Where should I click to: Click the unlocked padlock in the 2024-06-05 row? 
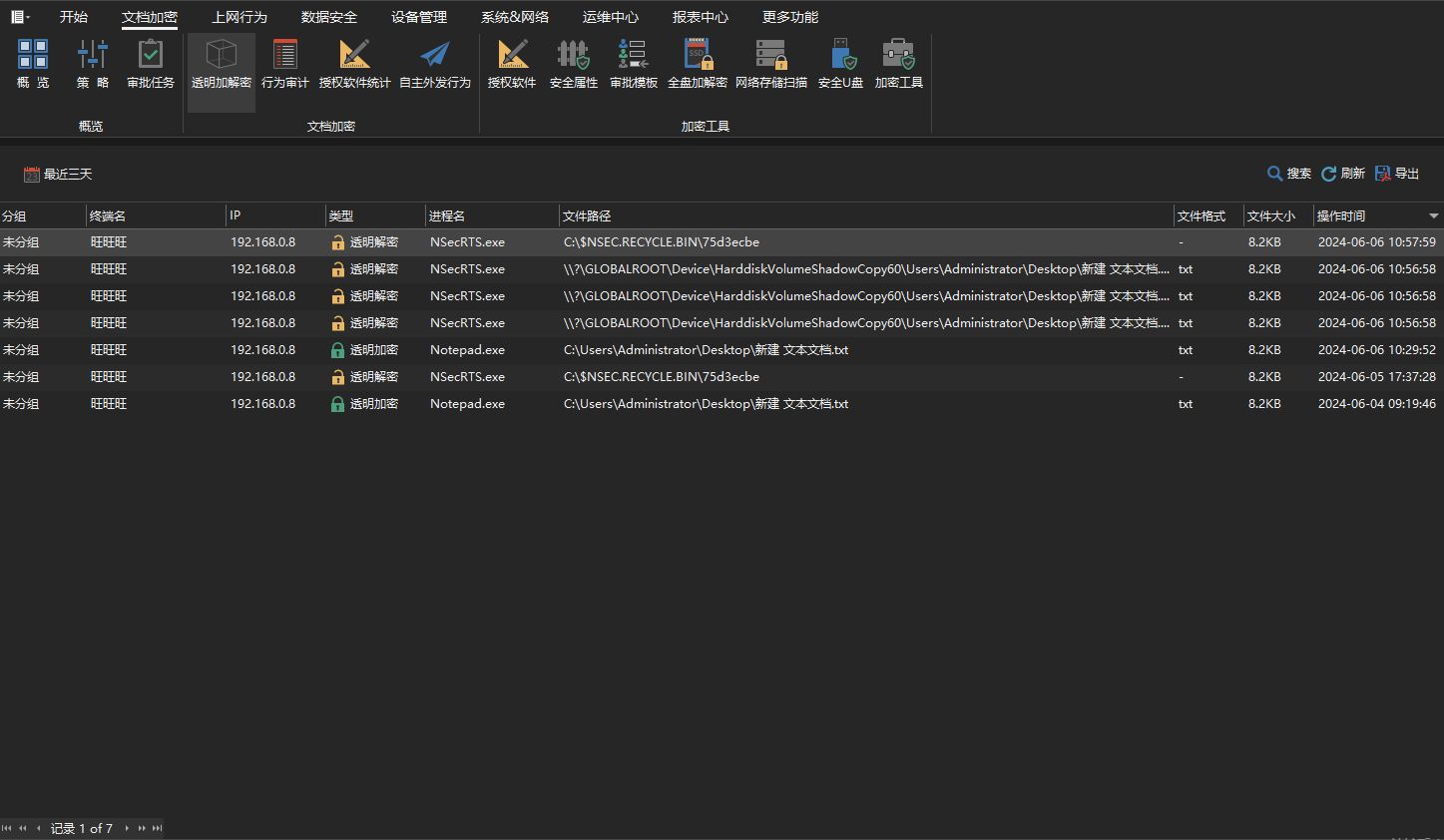[337, 377]
